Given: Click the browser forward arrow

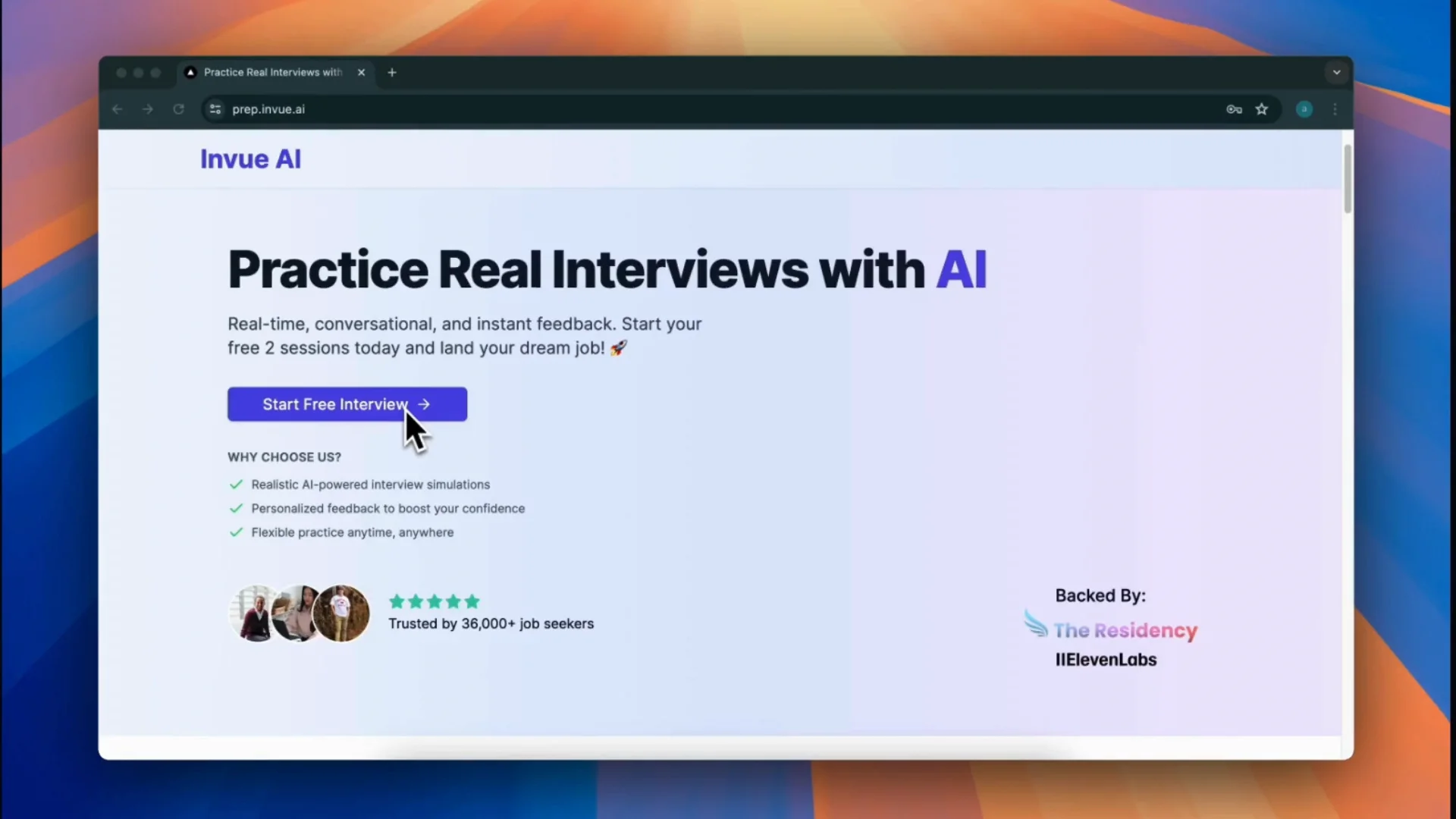Looking at the screenshot, I should 148,109.
